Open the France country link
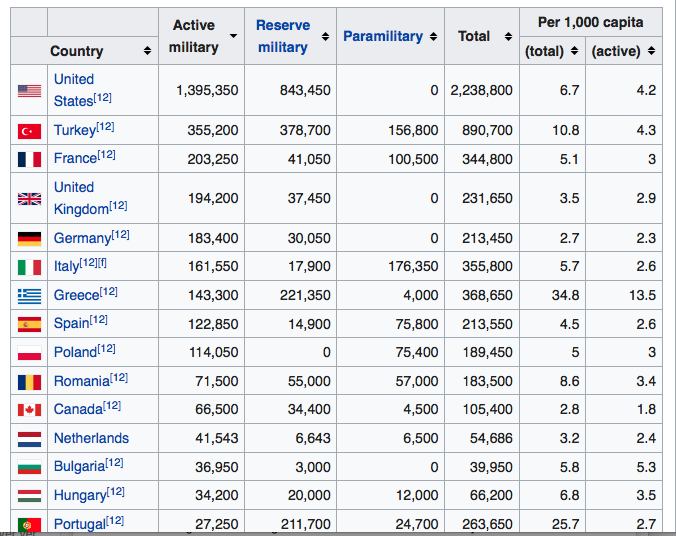The image size is (676, 536). [75, 158]
